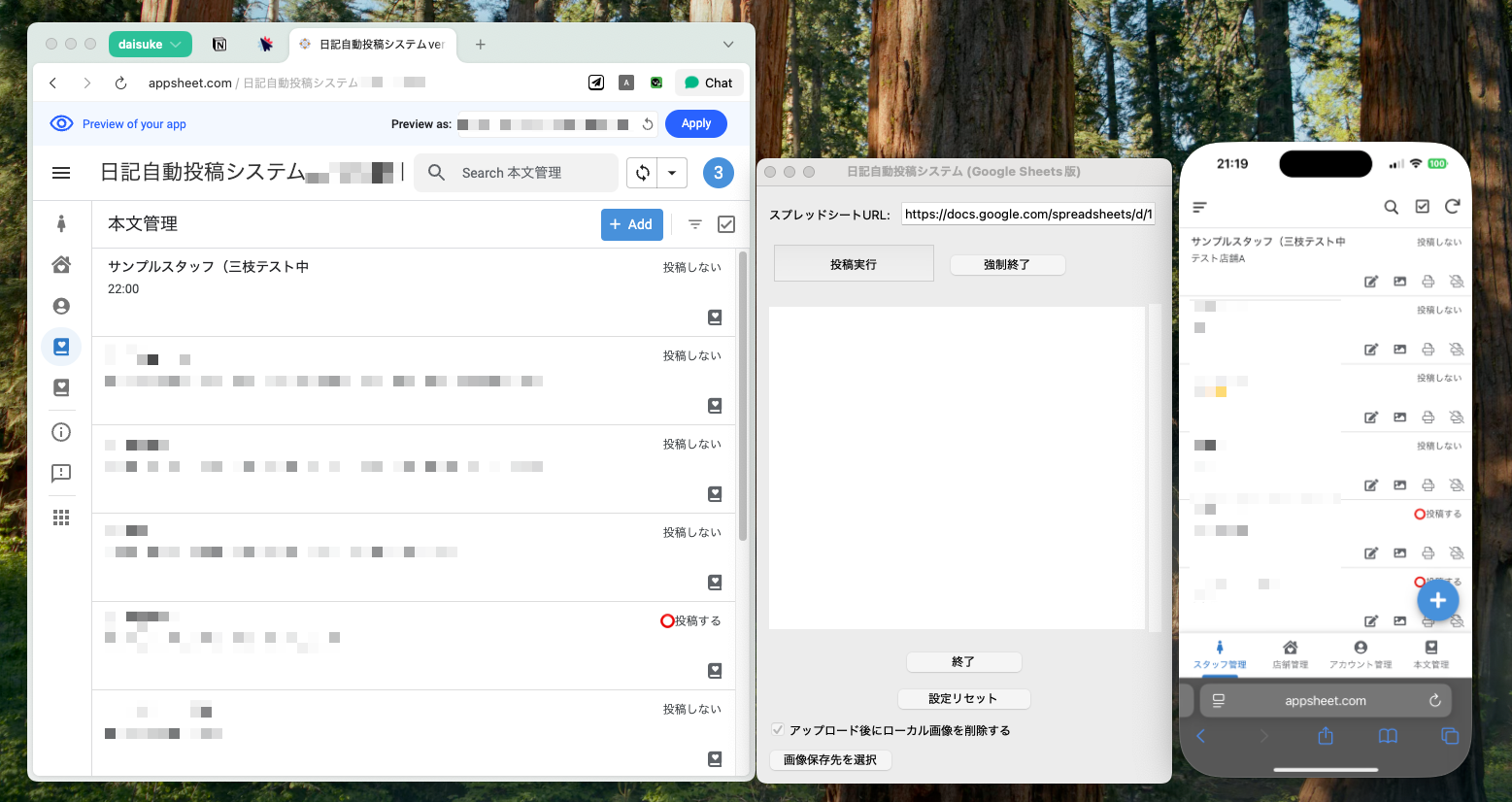Open the filter icon beside the Add button
The image size is (1512, 802).
[695, 224]
